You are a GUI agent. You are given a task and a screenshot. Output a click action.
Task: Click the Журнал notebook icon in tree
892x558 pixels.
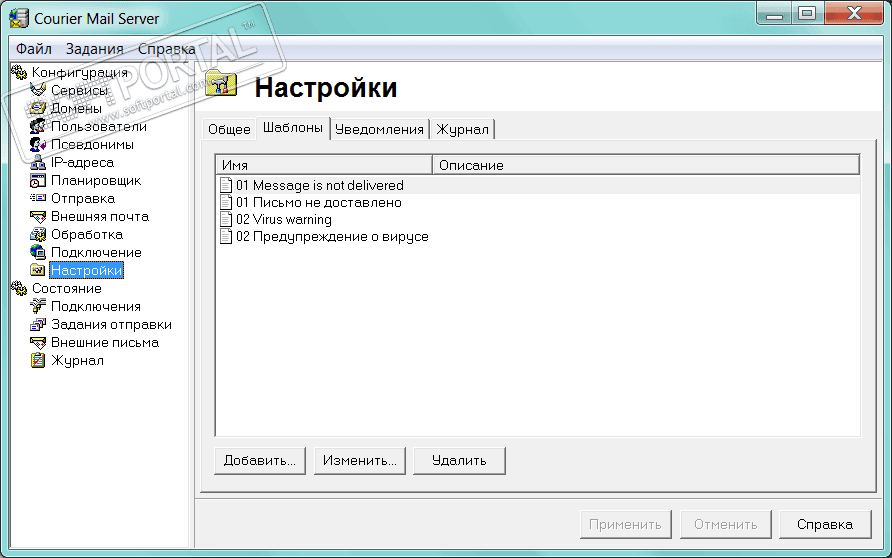click(x=38, y=360)
